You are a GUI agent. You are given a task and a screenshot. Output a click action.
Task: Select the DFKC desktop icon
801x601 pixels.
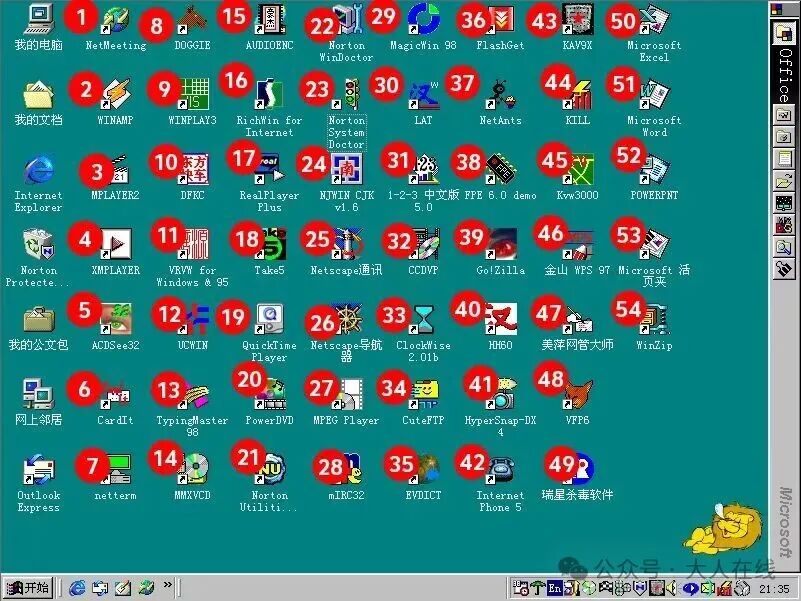point(193,170)
